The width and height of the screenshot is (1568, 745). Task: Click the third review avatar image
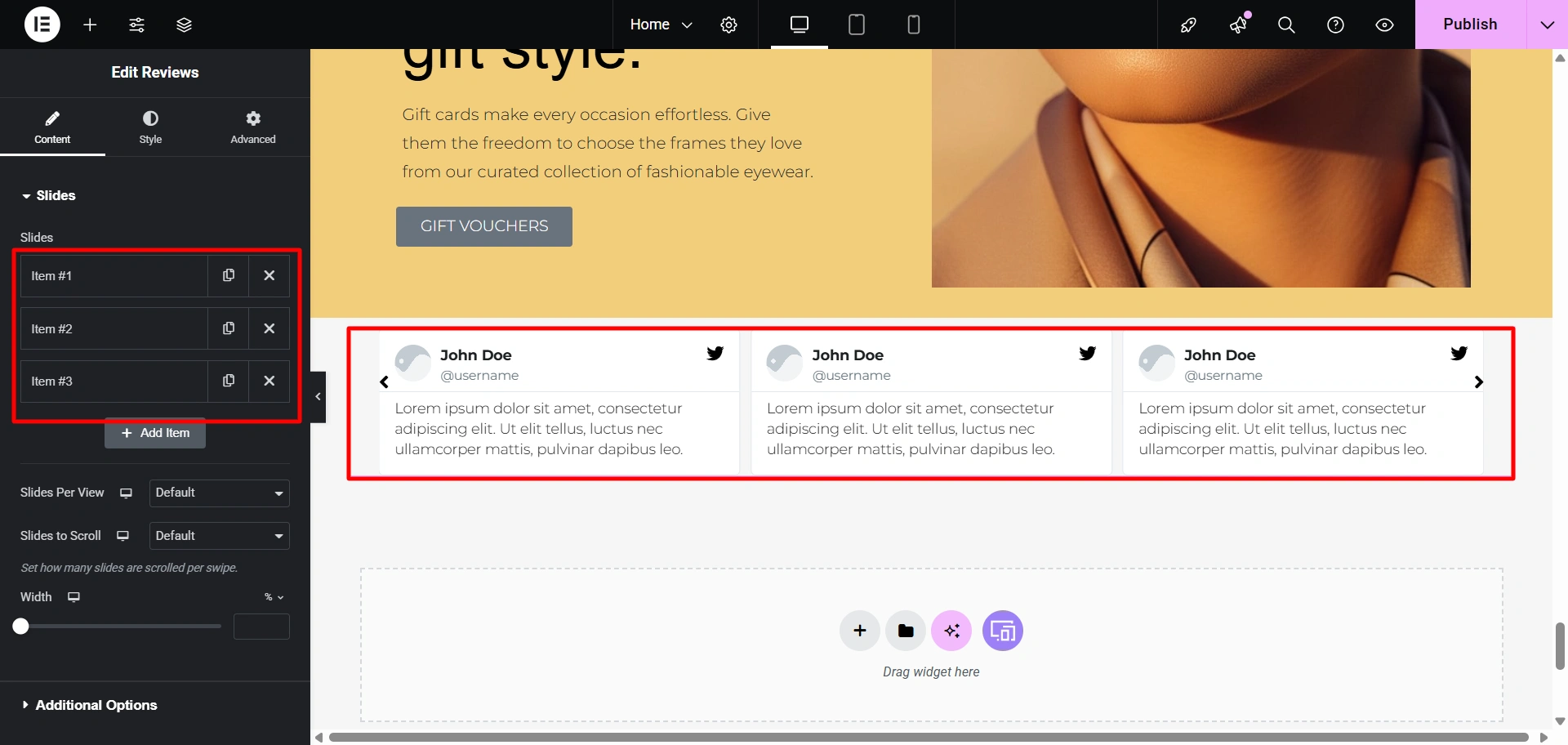point(1157,363)
